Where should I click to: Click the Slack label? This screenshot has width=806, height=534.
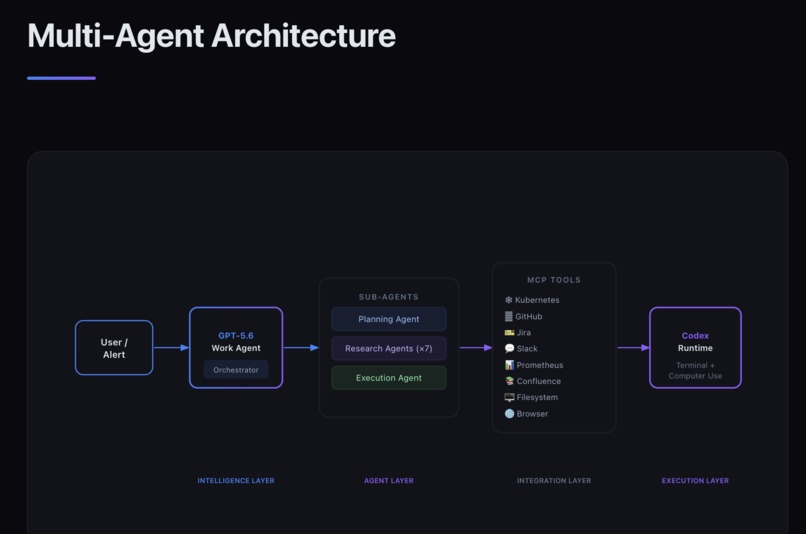click(x=527, y=348)
